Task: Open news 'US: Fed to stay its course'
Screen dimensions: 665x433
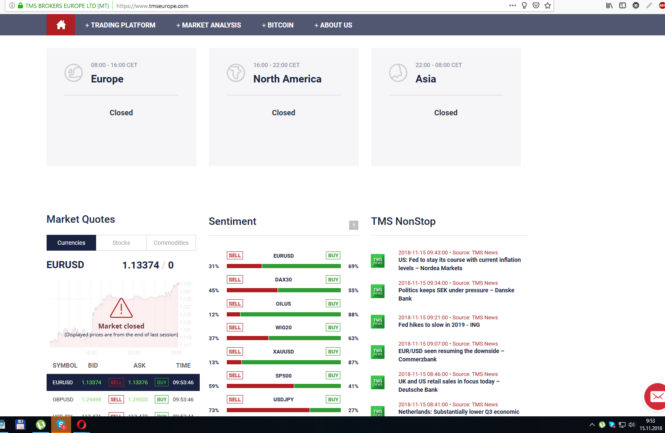Action: coord(459,264)
